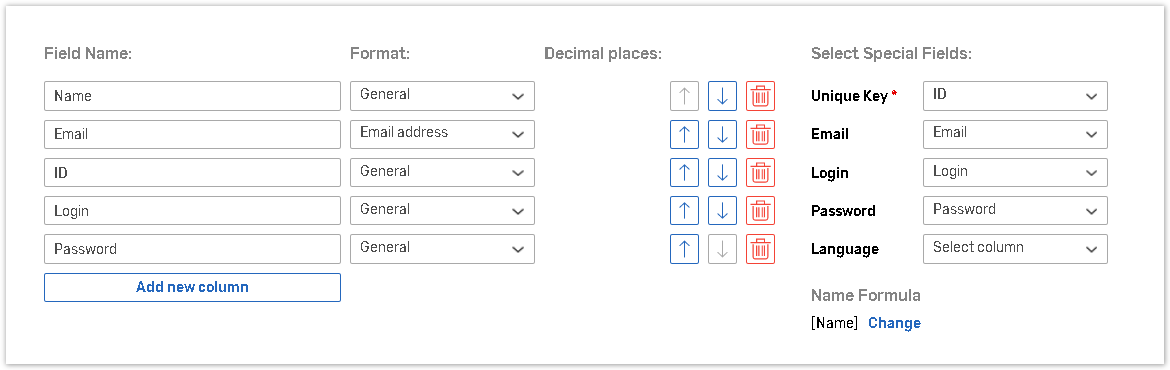Click the Change link for Name Formula
1170x370 pixels.
(x=895, y=323)
